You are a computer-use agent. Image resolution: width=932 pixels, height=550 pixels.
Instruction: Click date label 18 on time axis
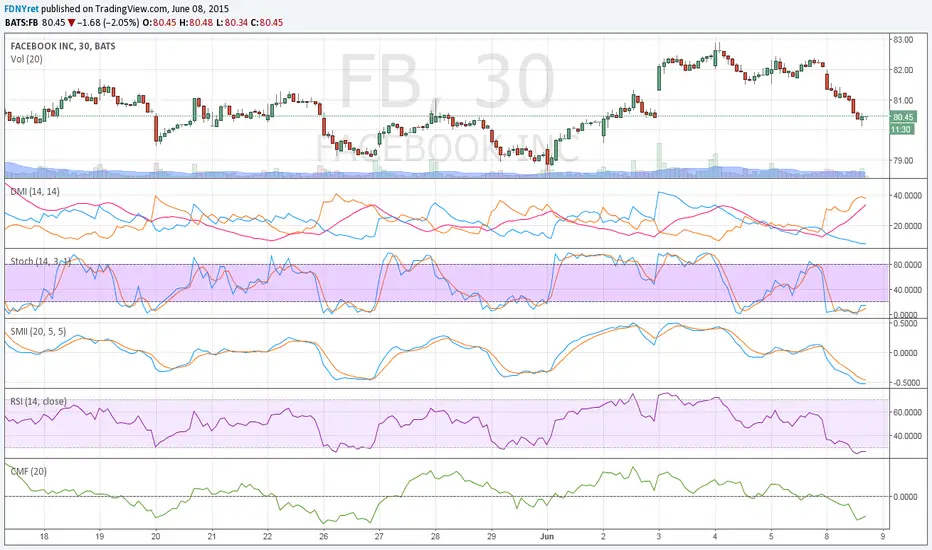[x=44, y=536]
